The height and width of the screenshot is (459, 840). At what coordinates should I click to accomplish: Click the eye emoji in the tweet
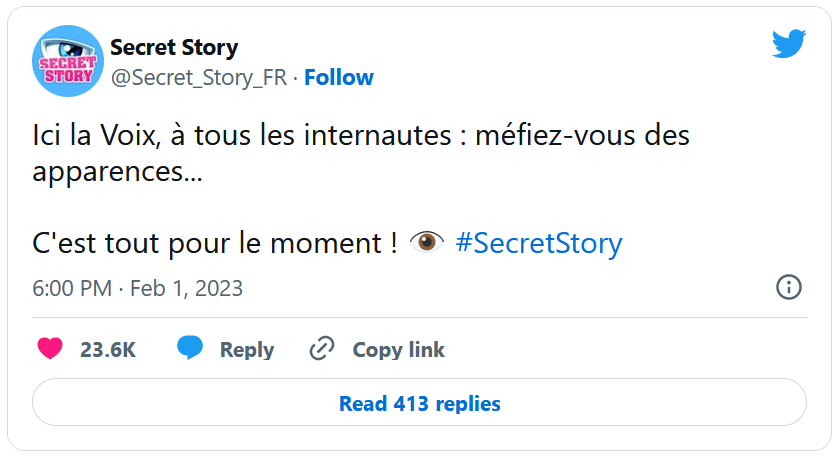tap(427, 243)
